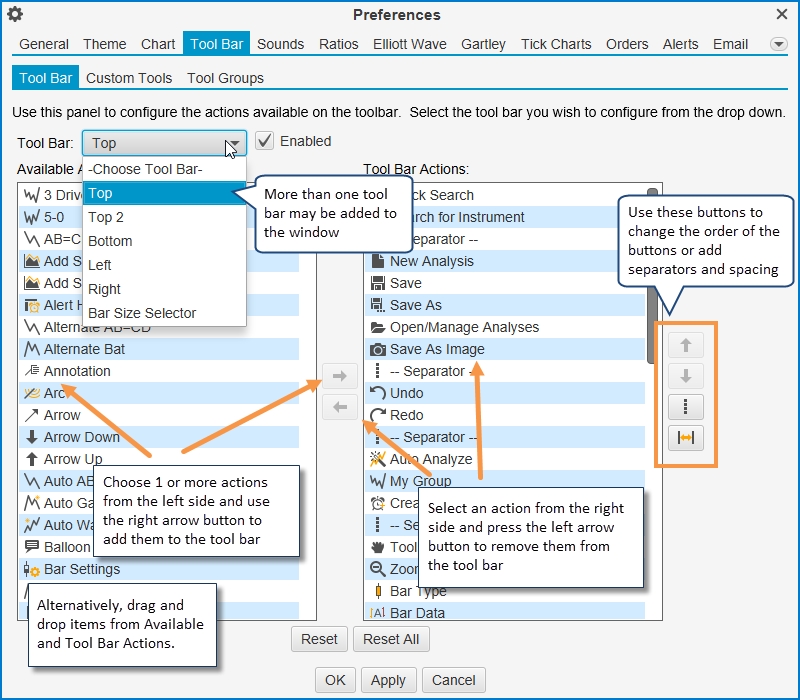Open the Tool Bar dropdown selector

(164, 143)
